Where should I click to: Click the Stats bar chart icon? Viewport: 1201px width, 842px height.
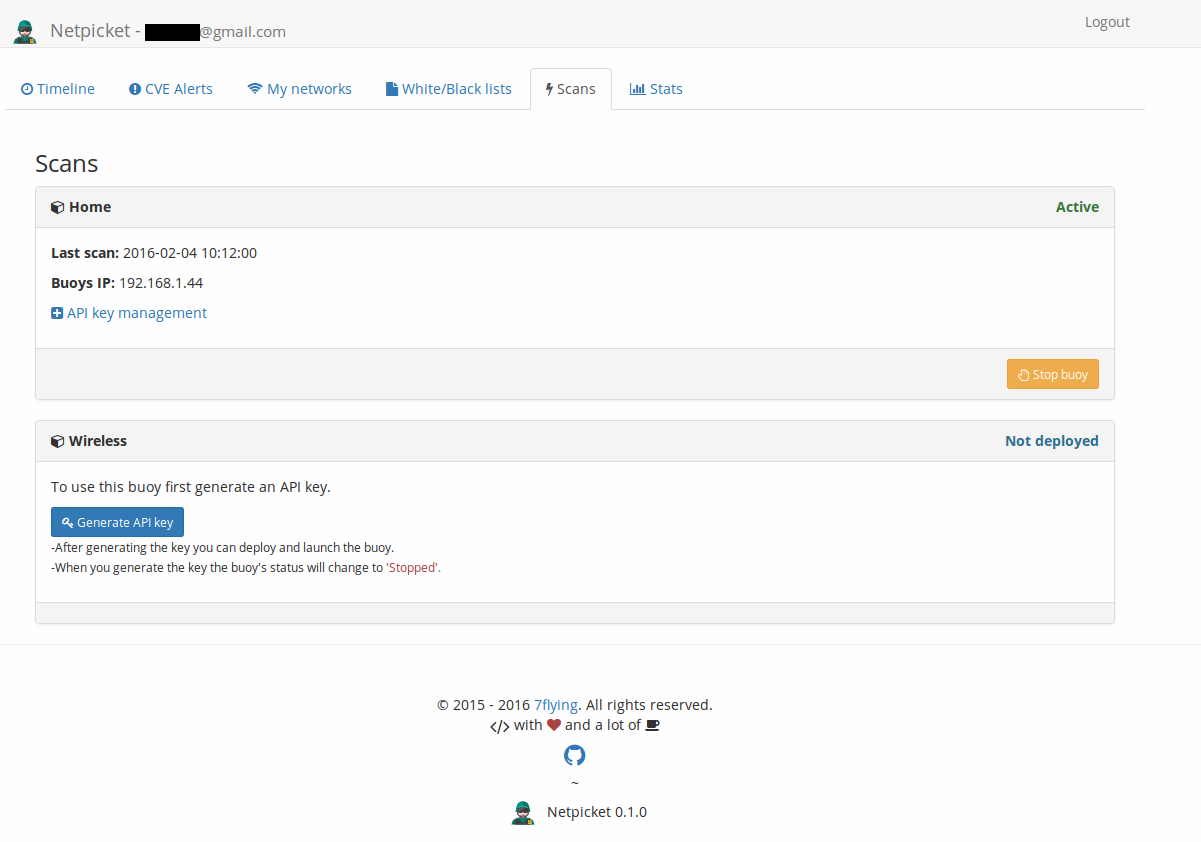click(637, 89)
